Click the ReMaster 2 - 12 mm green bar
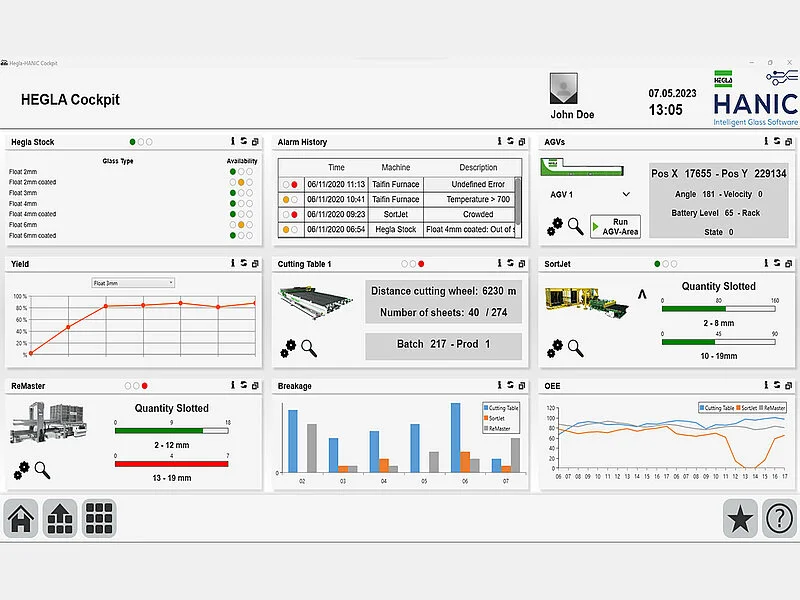Screen dimensions: 800x600 (x=171, y=431)
